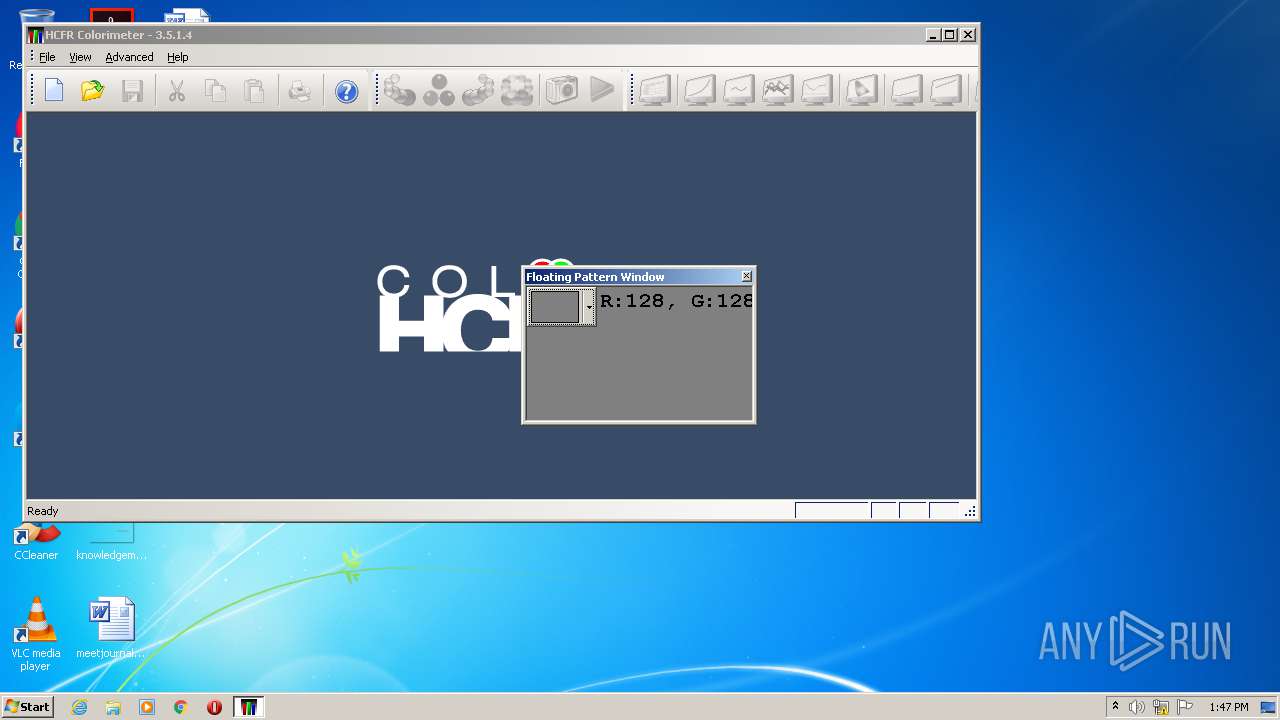Click the Print toolbar icon

pyautogui.click(x=300, y=91)
